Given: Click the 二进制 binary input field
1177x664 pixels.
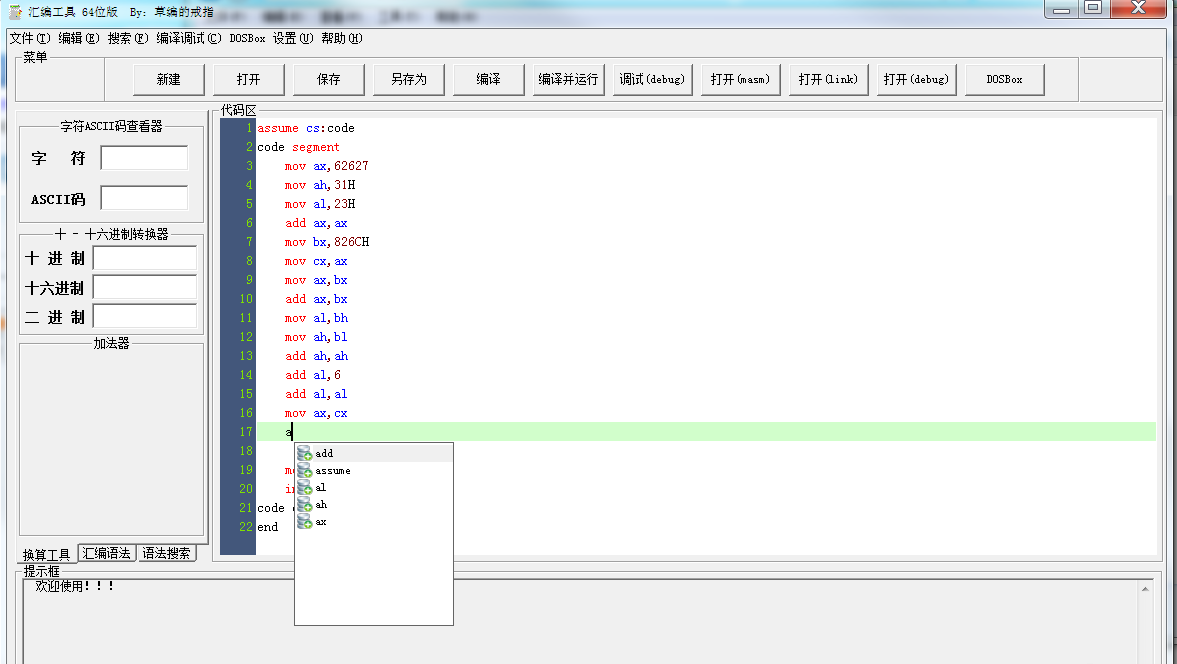Looking at the screenshot, I should [x=144, y=317].
